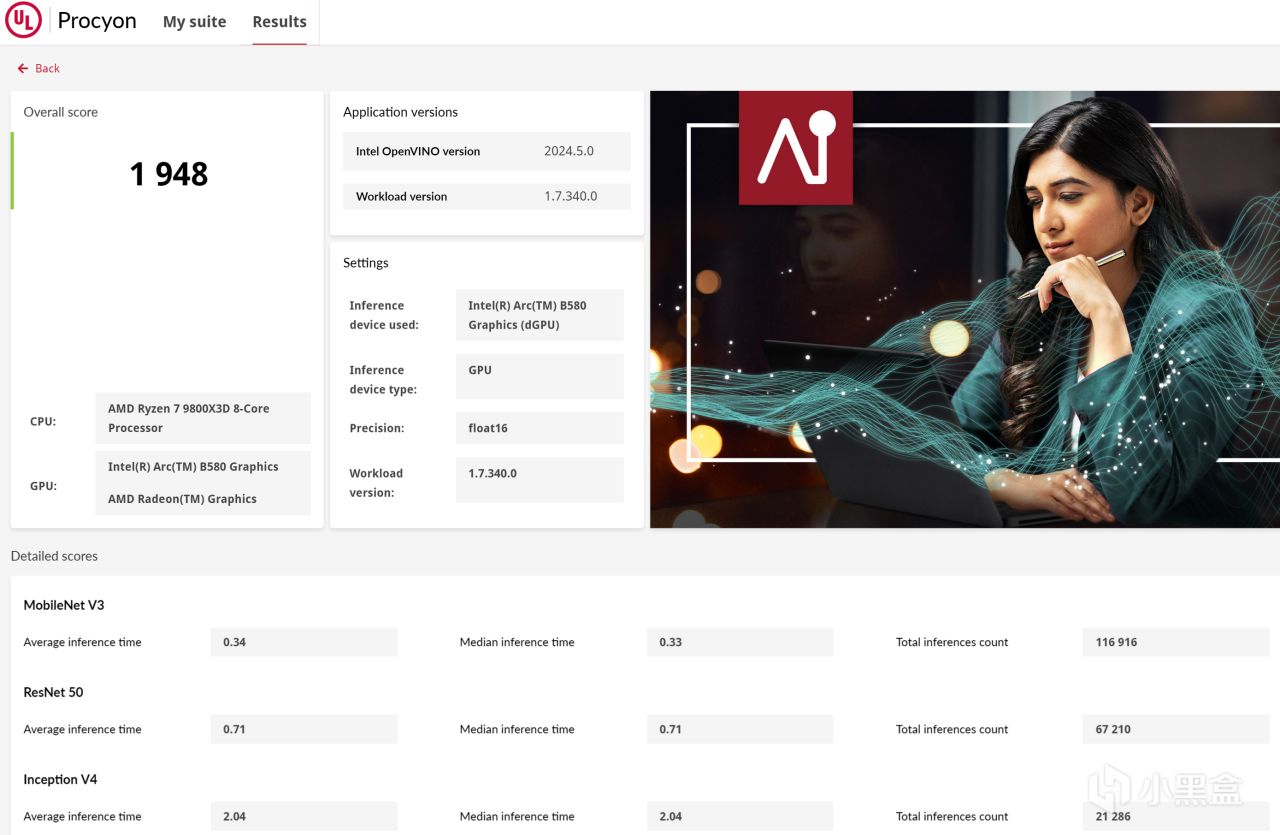Open the My suite tab
1280x835 pixels.
194,21
